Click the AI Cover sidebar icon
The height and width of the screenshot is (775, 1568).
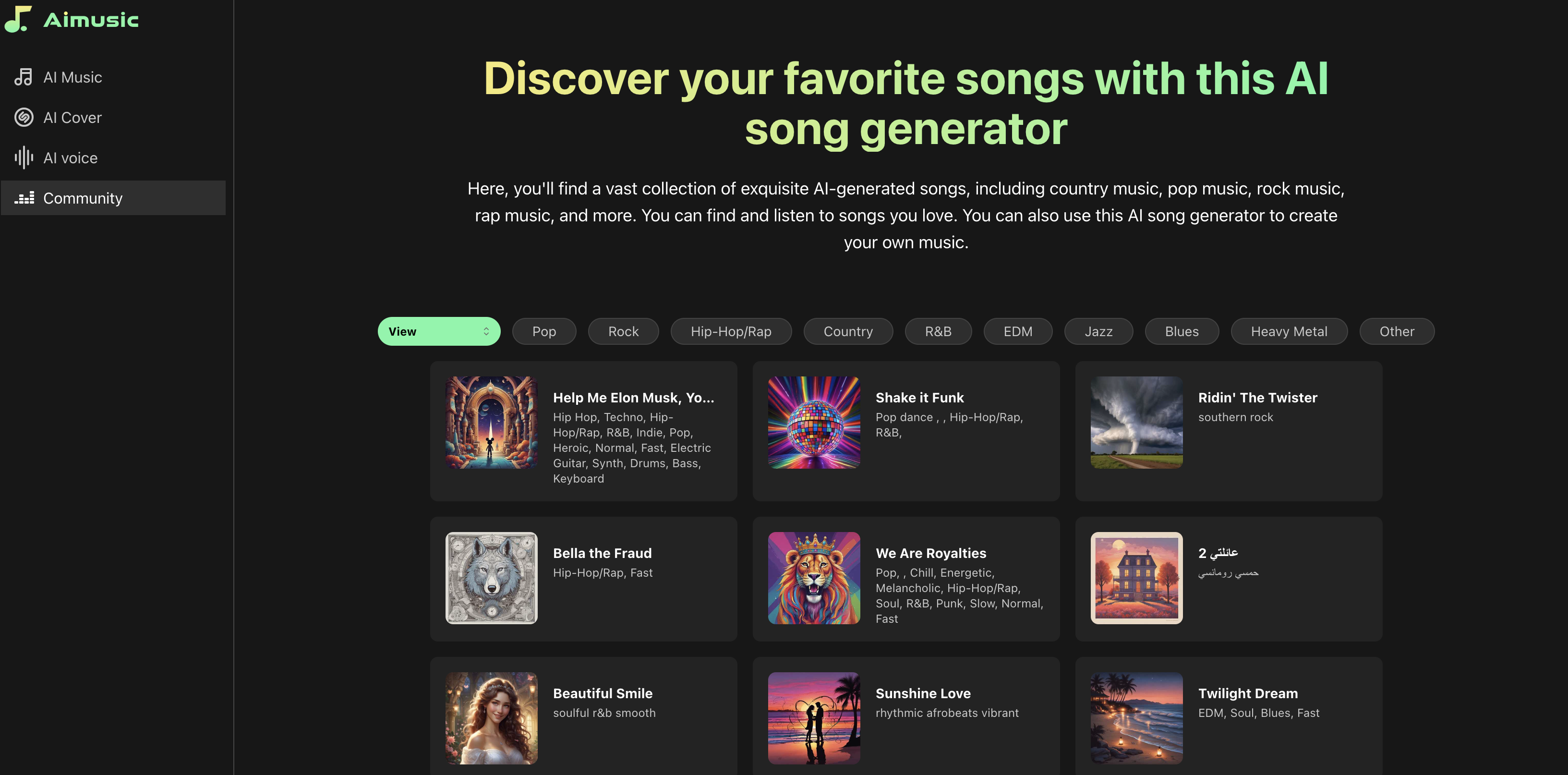(25, 117)
